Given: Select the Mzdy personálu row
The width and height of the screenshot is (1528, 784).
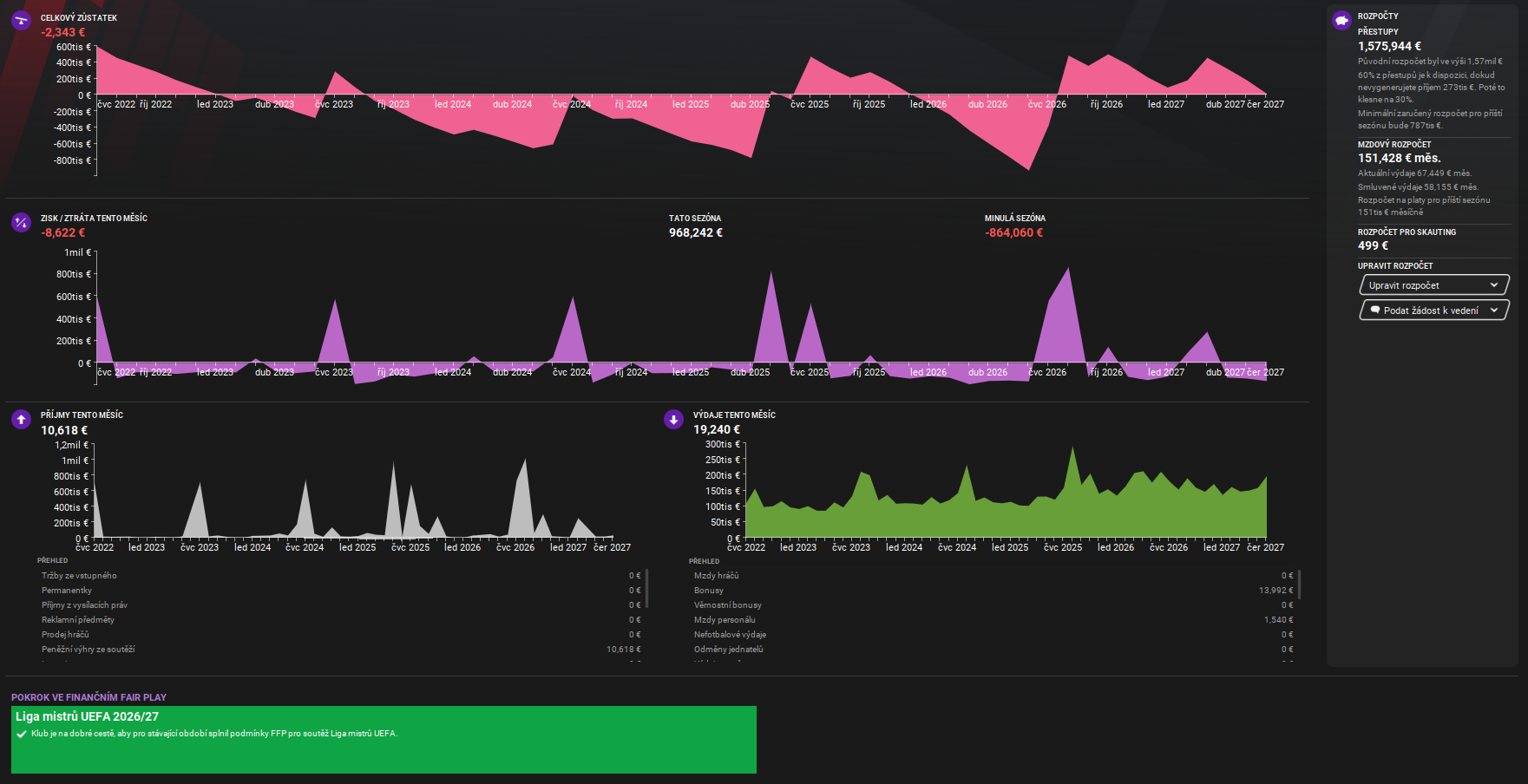Looking at the screenshot, I should click(x=994, y=620).
